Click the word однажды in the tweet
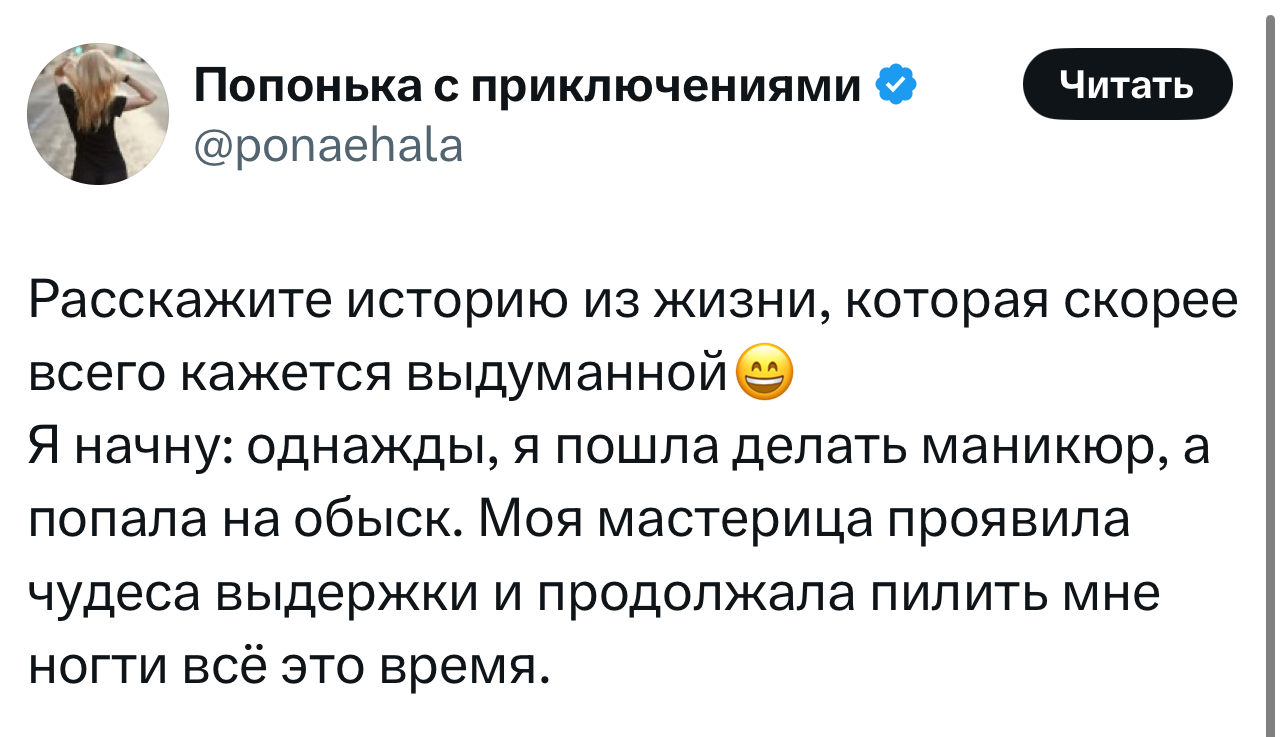Viewport: 1284px width, 737px height. coord(369,448)
